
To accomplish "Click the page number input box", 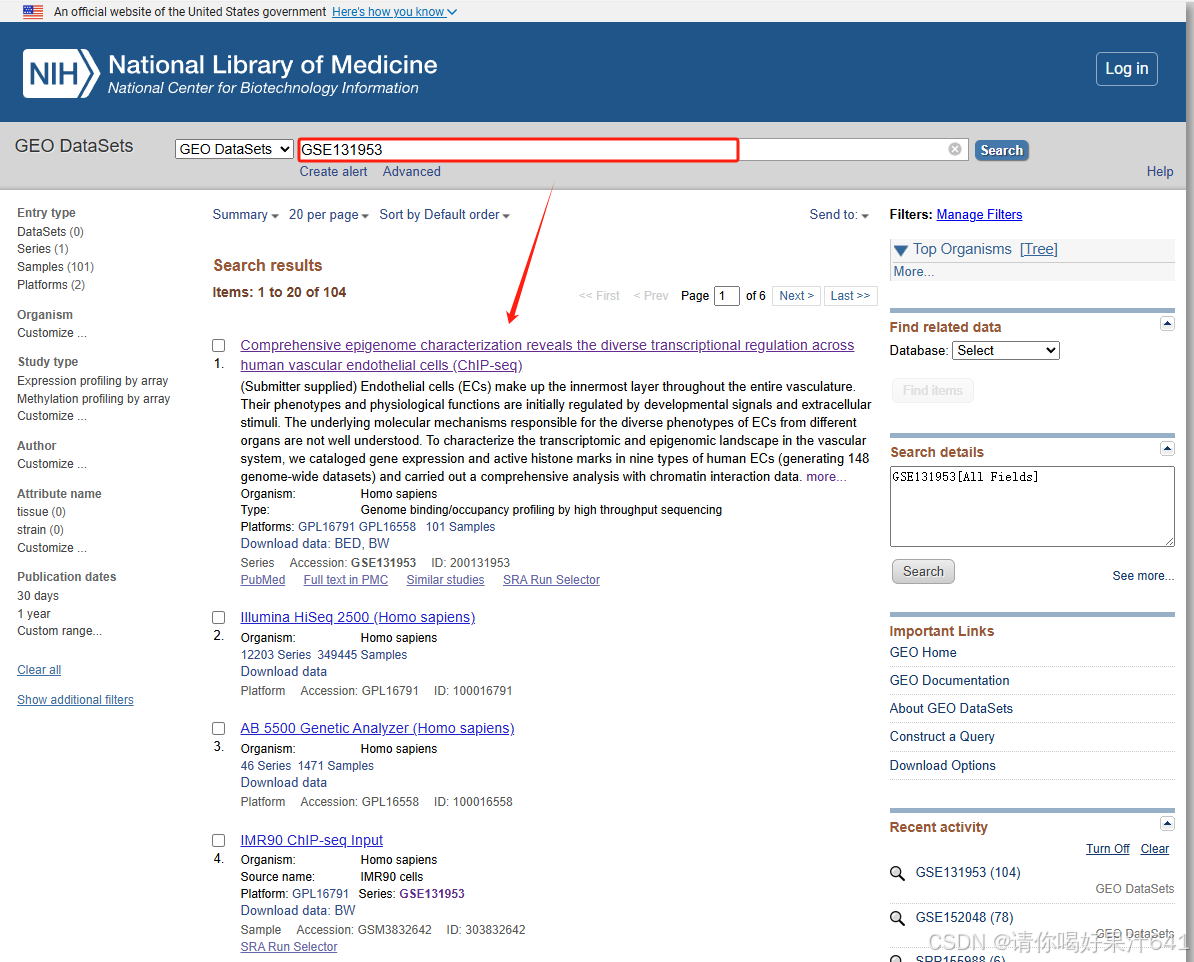I will 726,296.
